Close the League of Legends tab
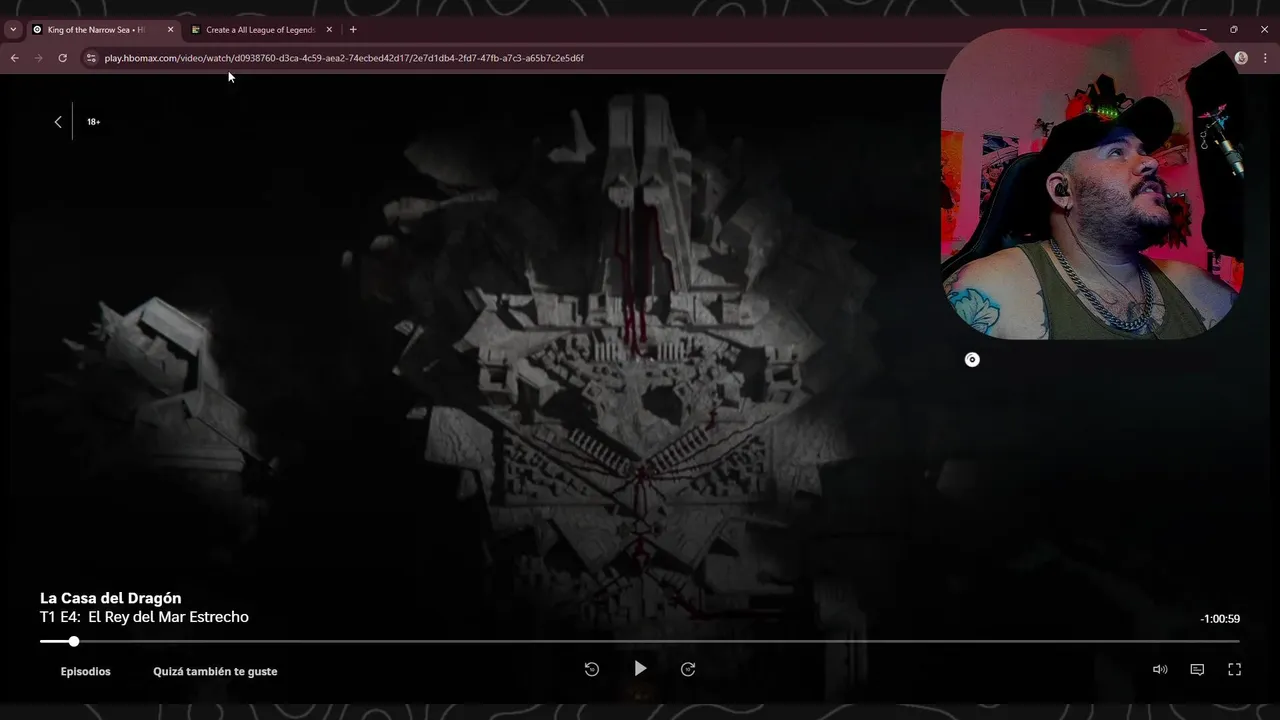Image resolution: width=1280 pixels, height=720 pixels. (x=329, y=30)
